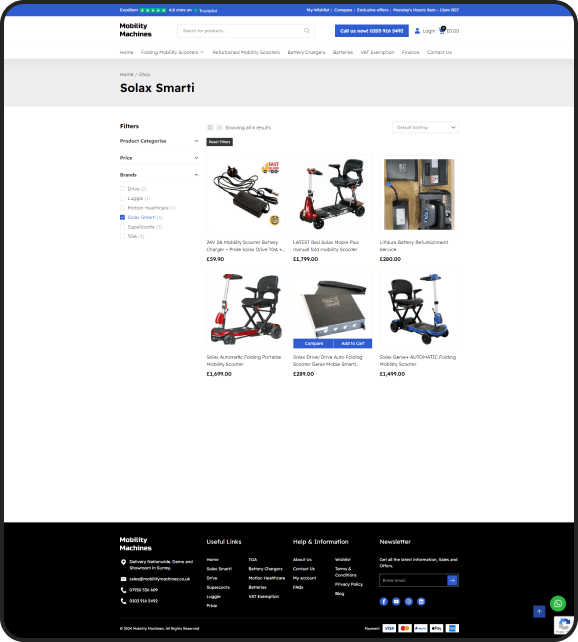
Task: Open red Solax Mobie Plus scooter thumbnail
Action: click(333, 194)
